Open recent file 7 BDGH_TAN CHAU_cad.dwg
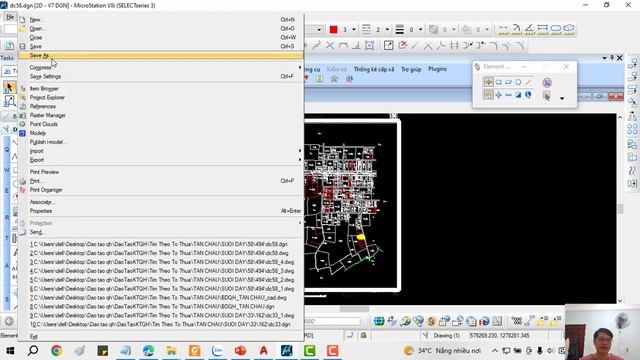This screenshot has height=360, width=640. (161, 298)
